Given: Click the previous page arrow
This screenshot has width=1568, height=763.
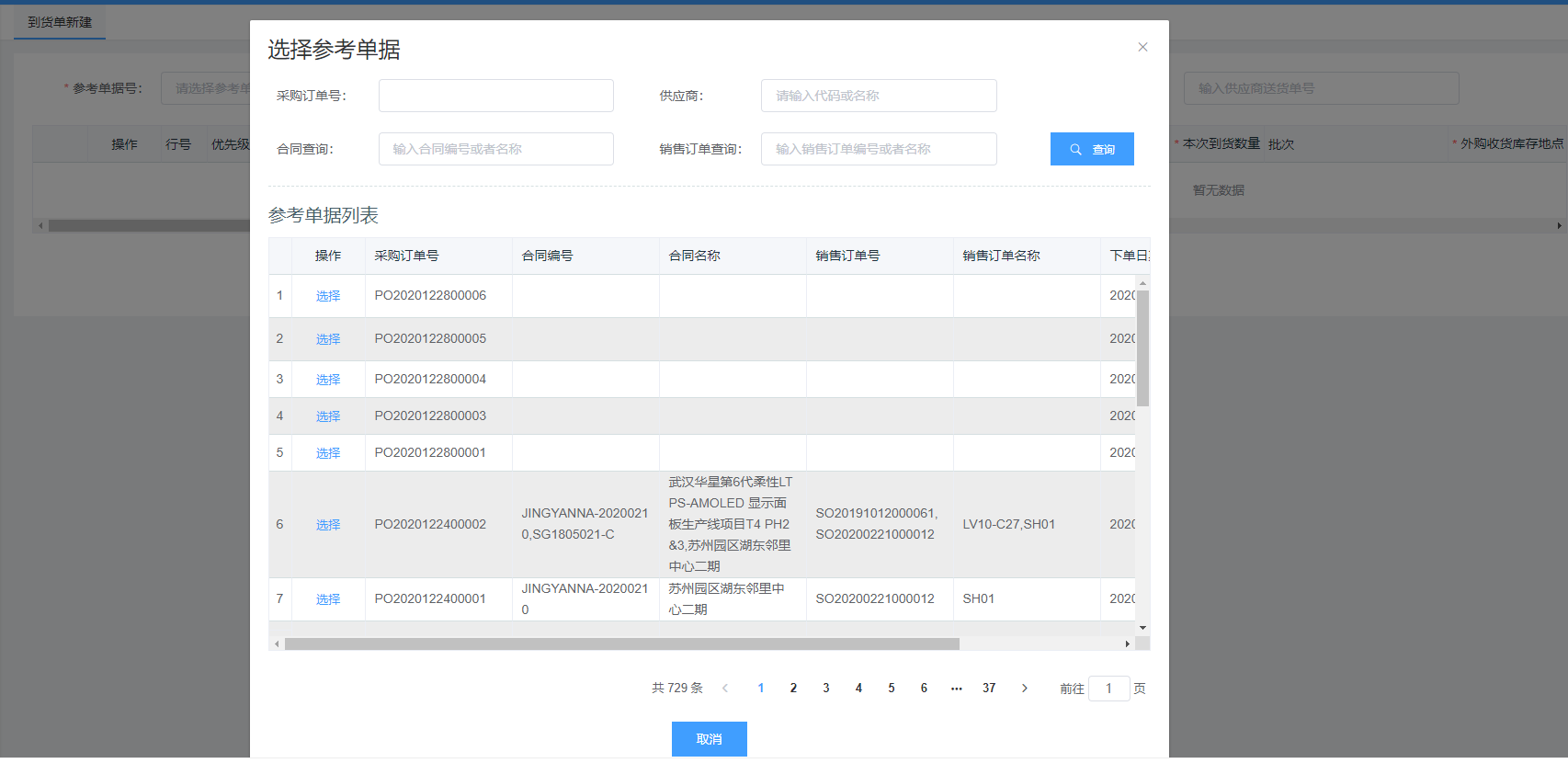Looking at the screenshot, I should coord(725,689).
